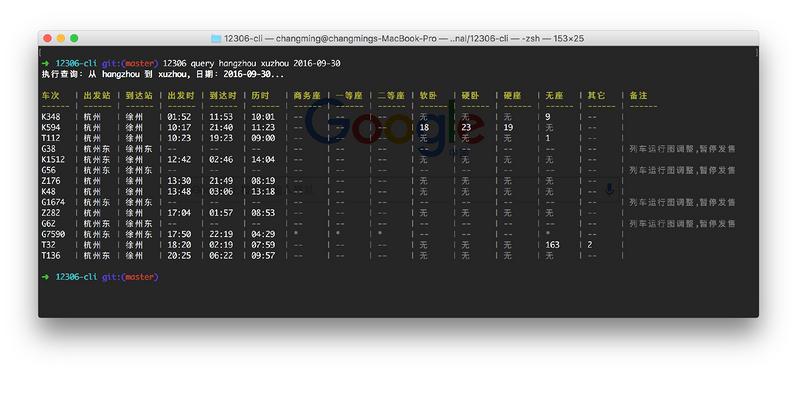This screenshot has height=395, width=800.
Task: Select the '硬卧' column header
Action: point(470,95)
